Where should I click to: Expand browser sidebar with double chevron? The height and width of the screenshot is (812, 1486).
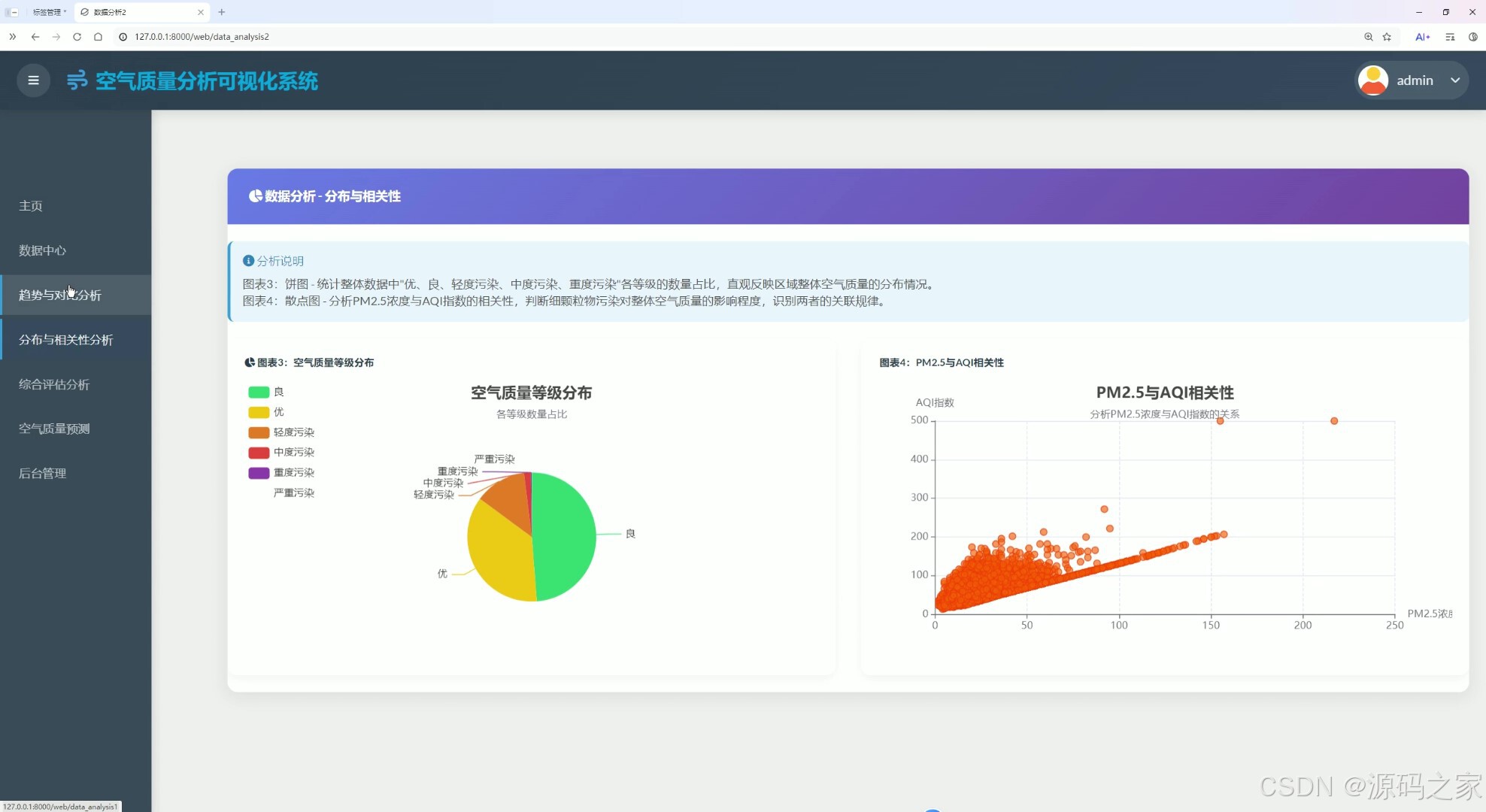12,37
